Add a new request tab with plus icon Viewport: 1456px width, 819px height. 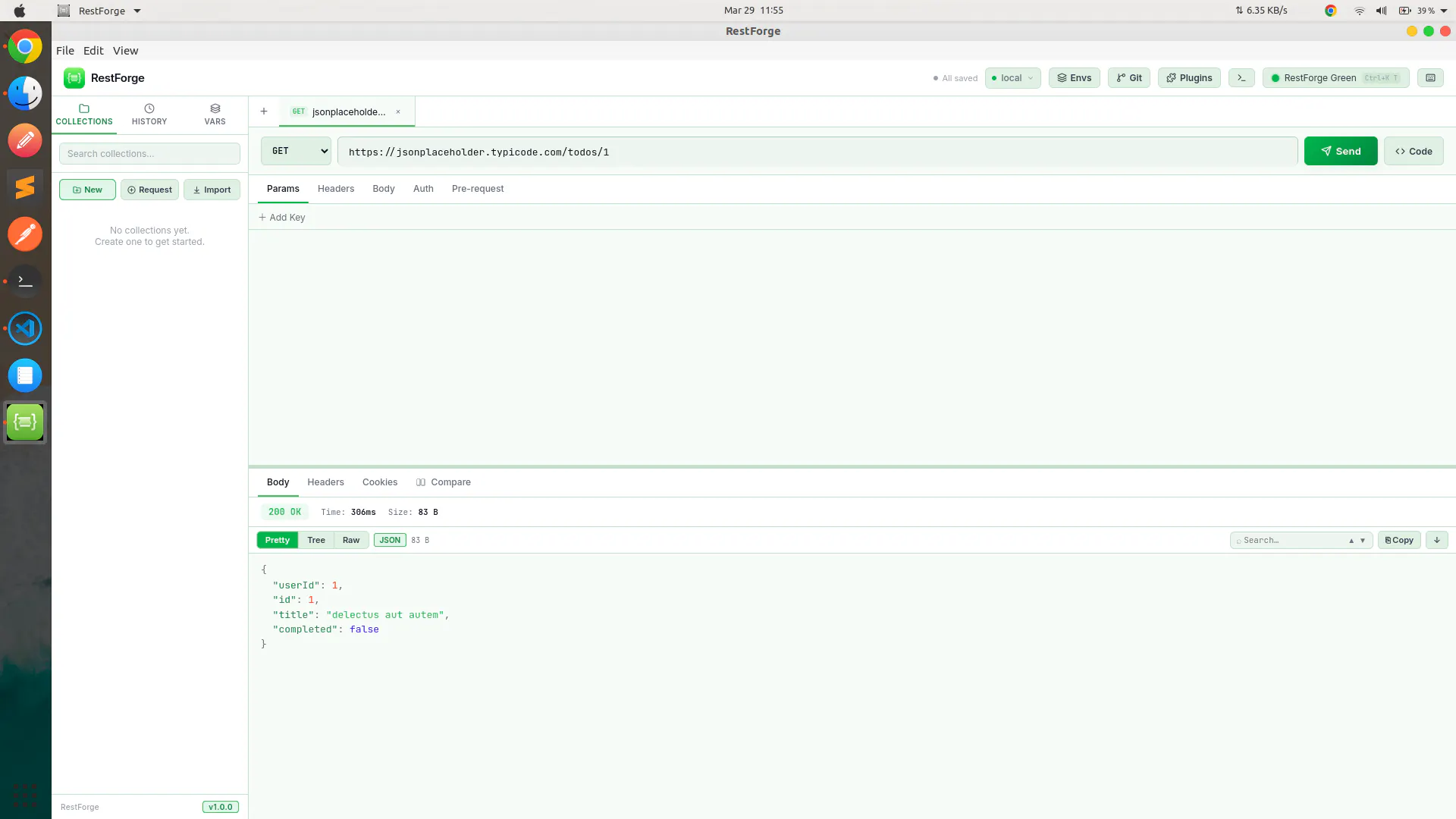point(264,111)
